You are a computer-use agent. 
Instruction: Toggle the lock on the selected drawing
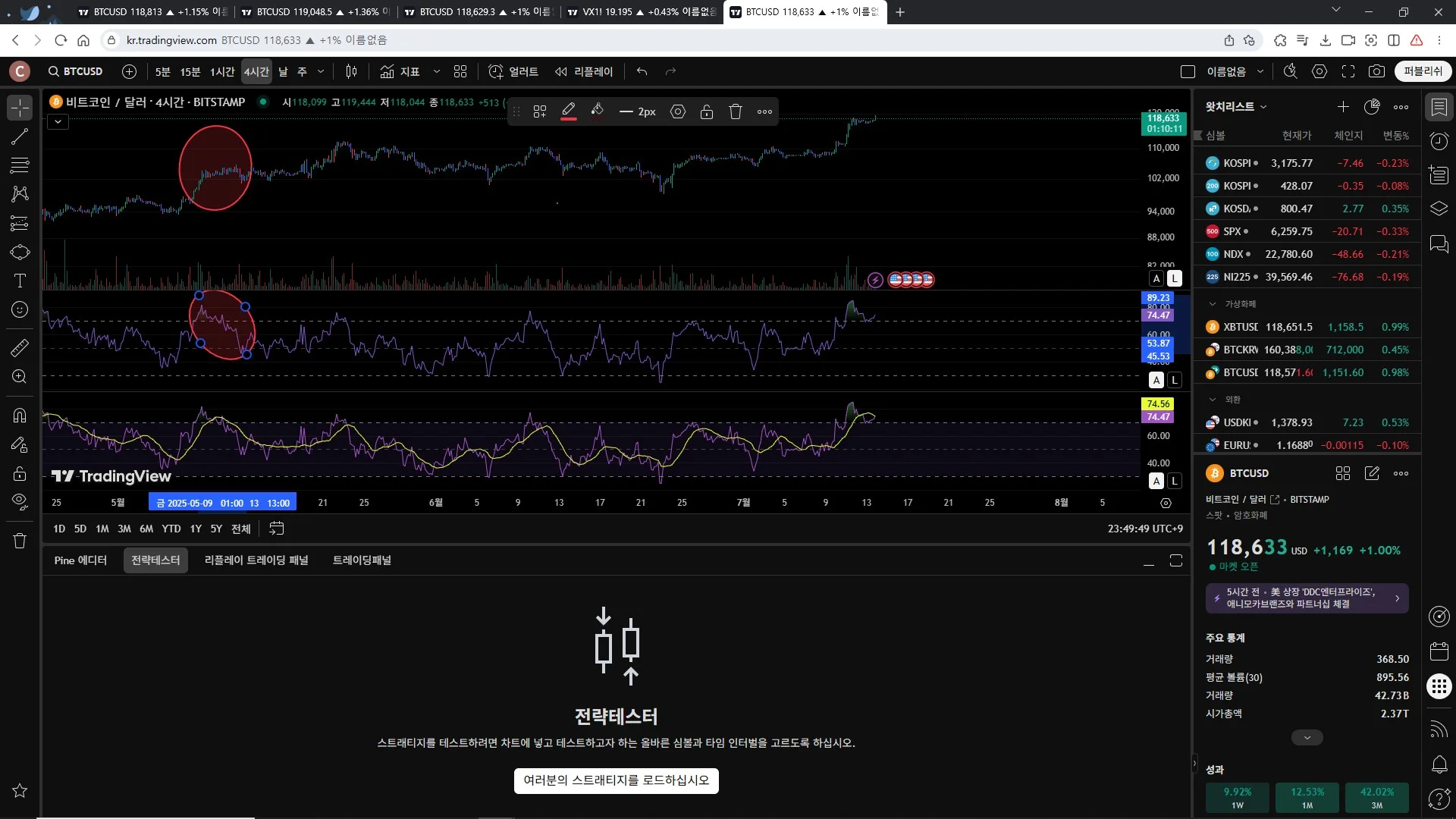tap(706, 111)
